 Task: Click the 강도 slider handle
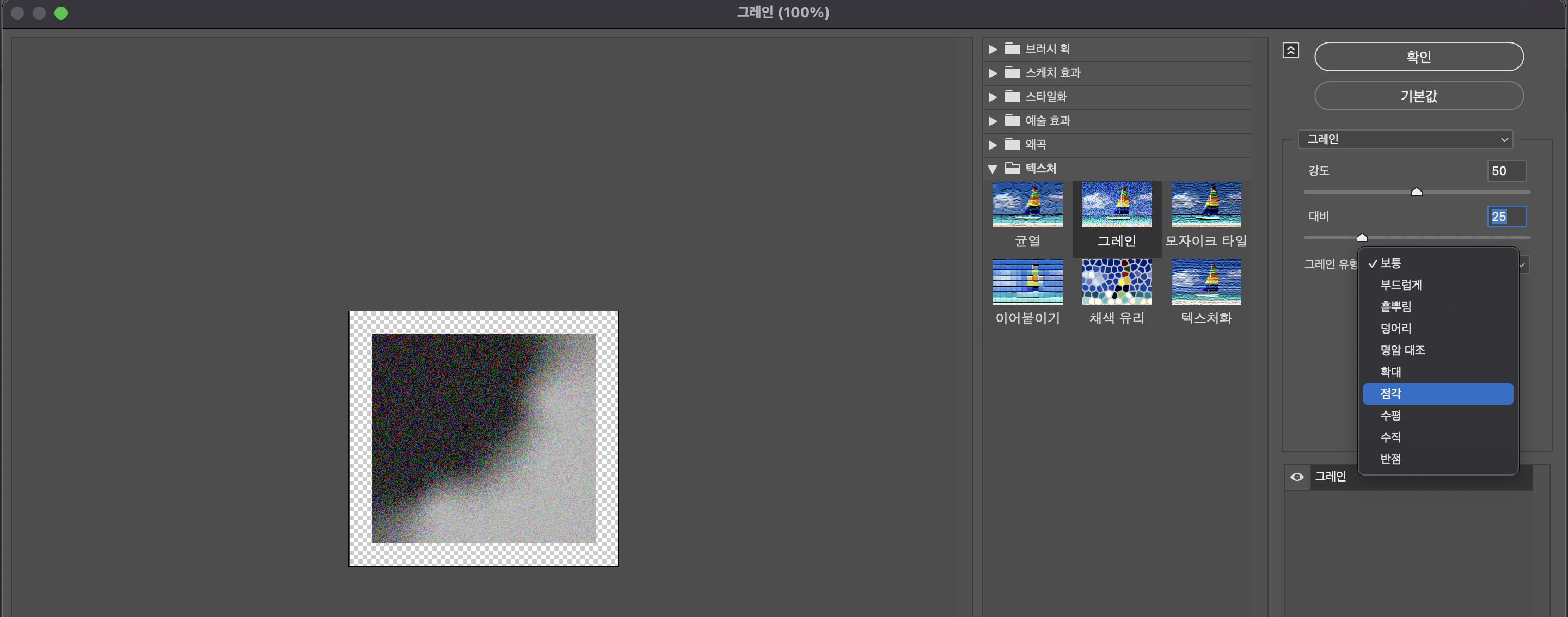1417,192
